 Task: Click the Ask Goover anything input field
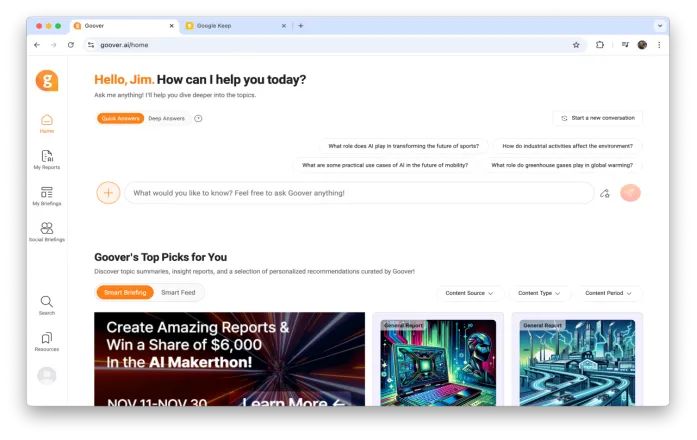click(359, 193)
